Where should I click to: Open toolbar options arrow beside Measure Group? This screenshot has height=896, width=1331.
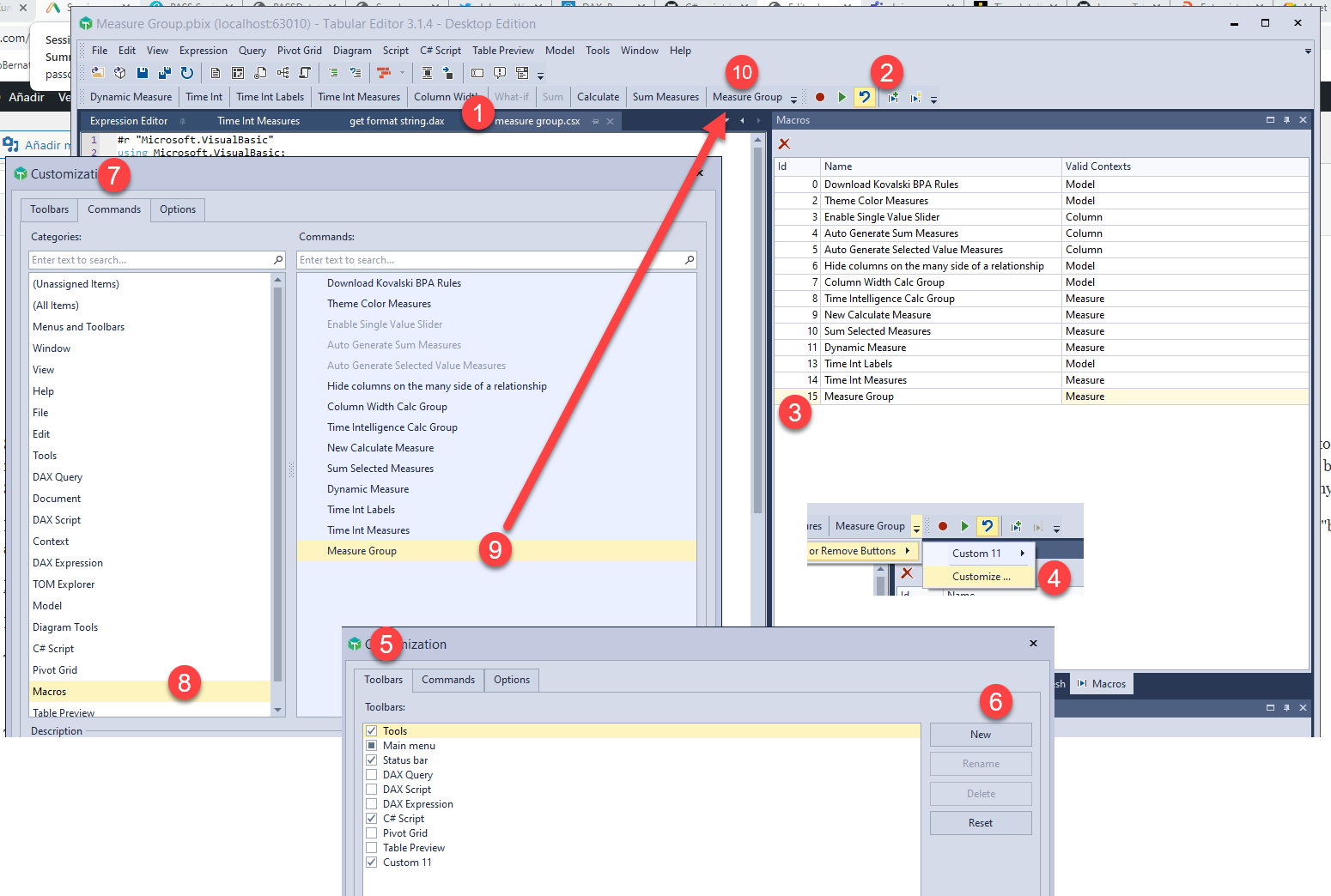(x=793, y=99)
